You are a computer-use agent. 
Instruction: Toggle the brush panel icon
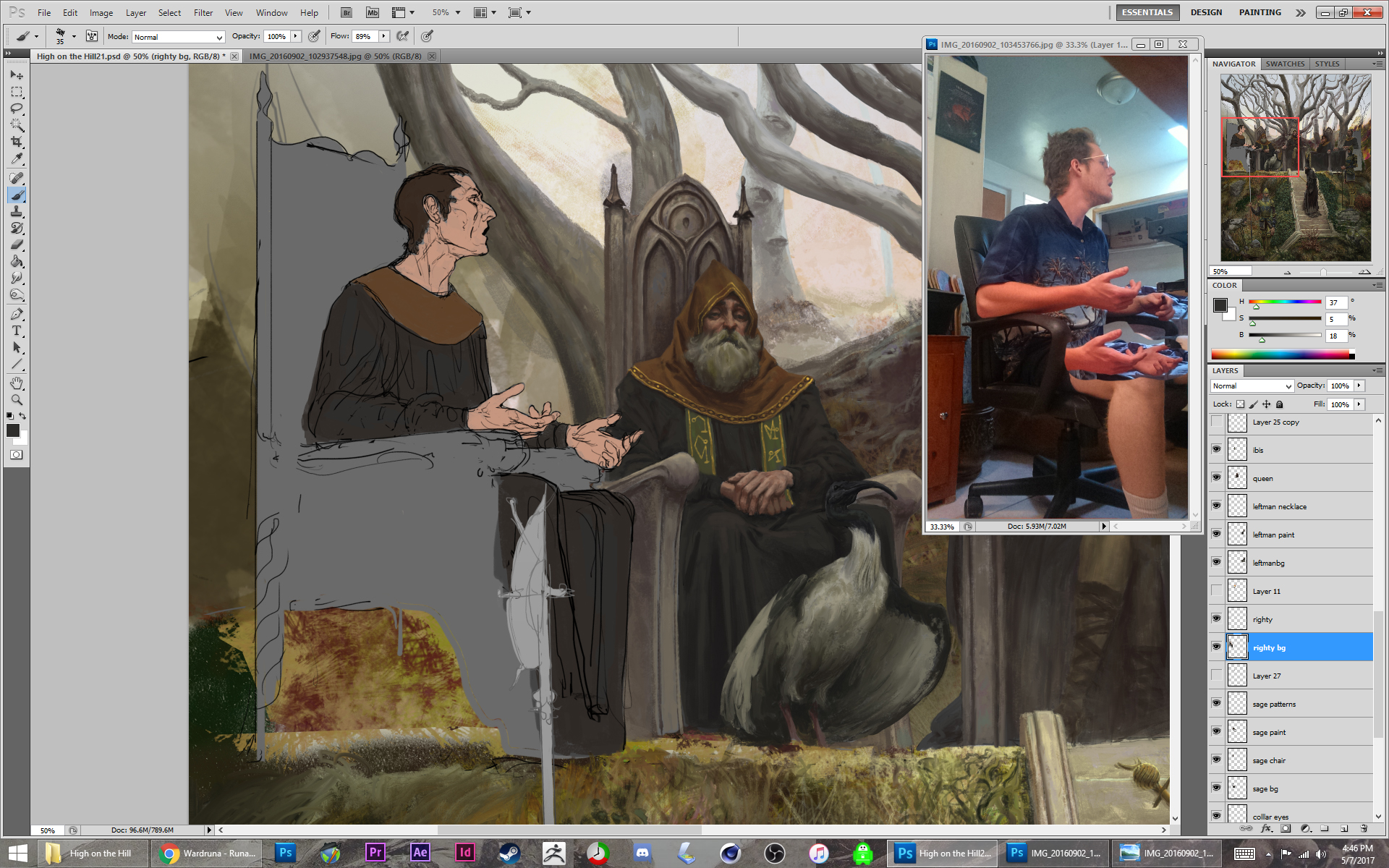coord(92,36)
